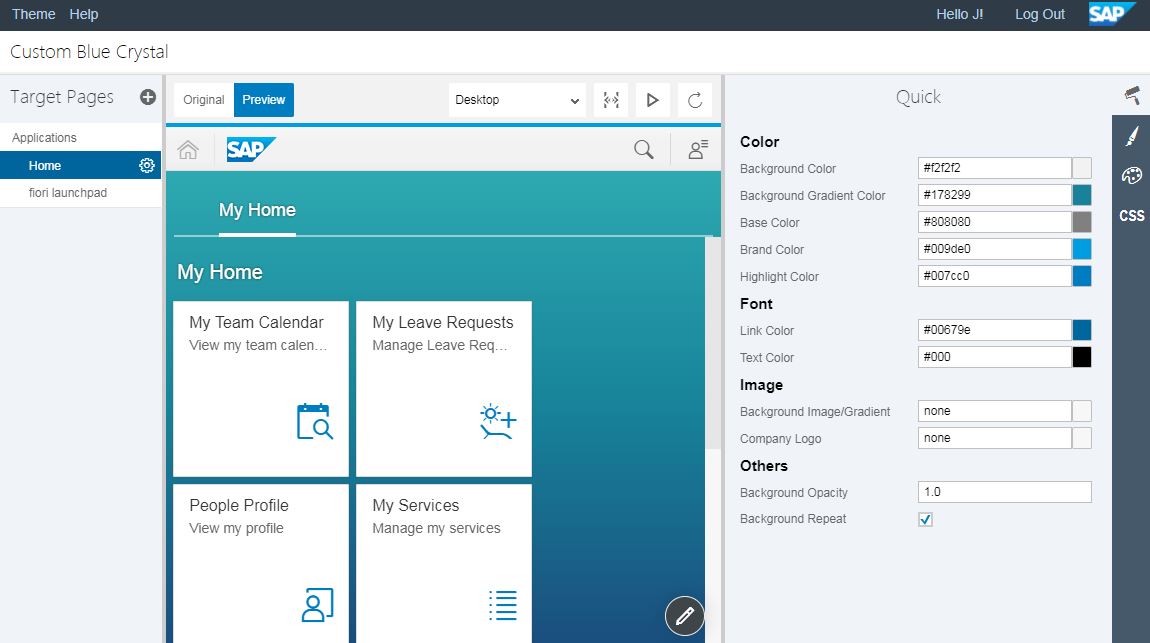Click the Log Out link
1150x643 pixels.
(x=1039, y=14)
